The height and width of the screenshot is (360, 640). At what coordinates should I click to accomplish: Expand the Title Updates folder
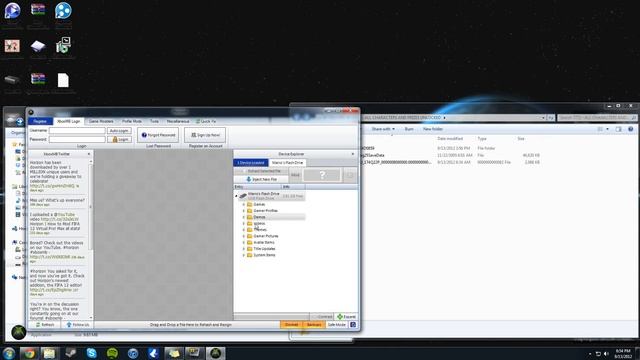[244, 249]
